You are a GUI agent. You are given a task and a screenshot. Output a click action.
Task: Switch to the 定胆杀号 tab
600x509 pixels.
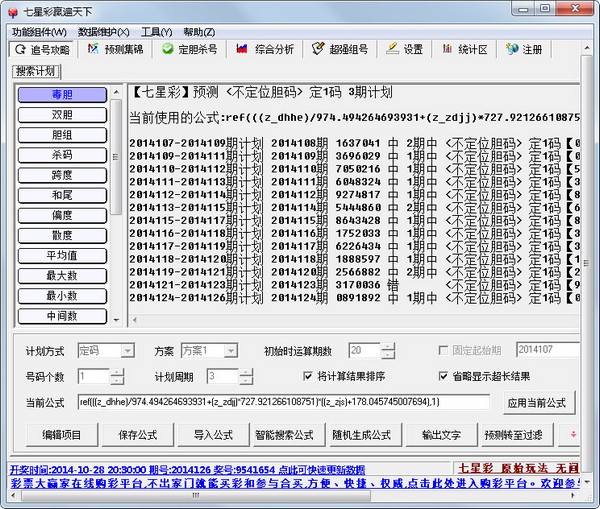point(189,50)
